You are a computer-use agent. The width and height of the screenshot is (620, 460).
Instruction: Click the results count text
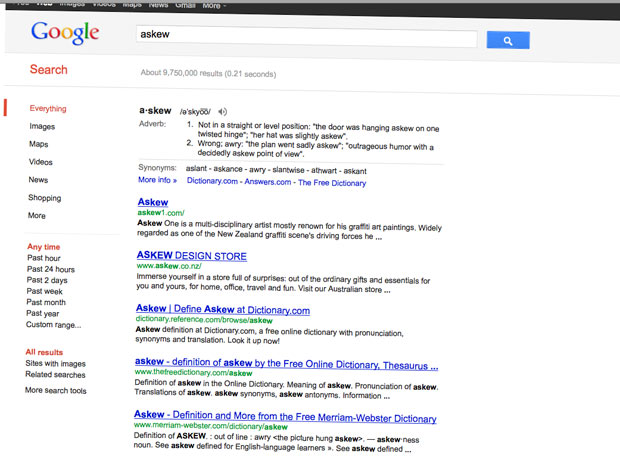(208, 73)
